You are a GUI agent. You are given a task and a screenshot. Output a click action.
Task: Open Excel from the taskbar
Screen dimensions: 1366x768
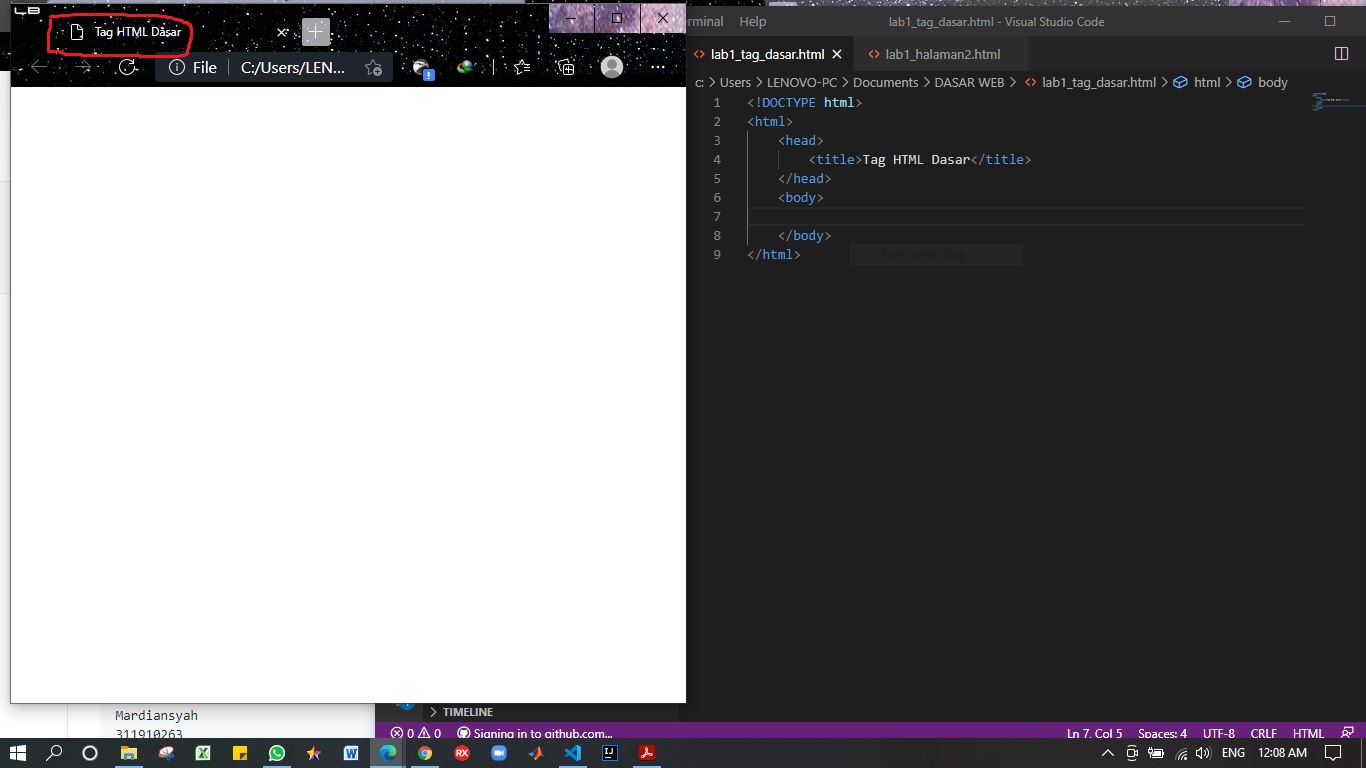coord(202,753)
